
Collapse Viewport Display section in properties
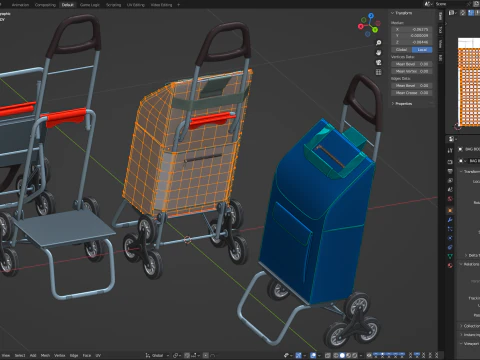click(x=470, y=343)
